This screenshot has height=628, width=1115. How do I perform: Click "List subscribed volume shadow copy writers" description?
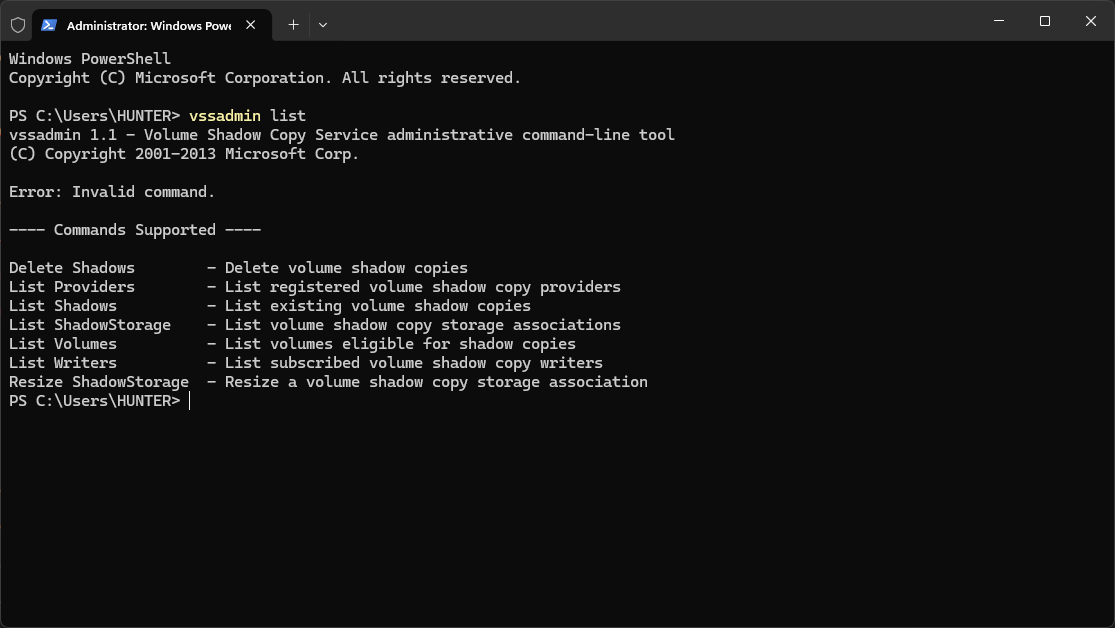point(414,363)
